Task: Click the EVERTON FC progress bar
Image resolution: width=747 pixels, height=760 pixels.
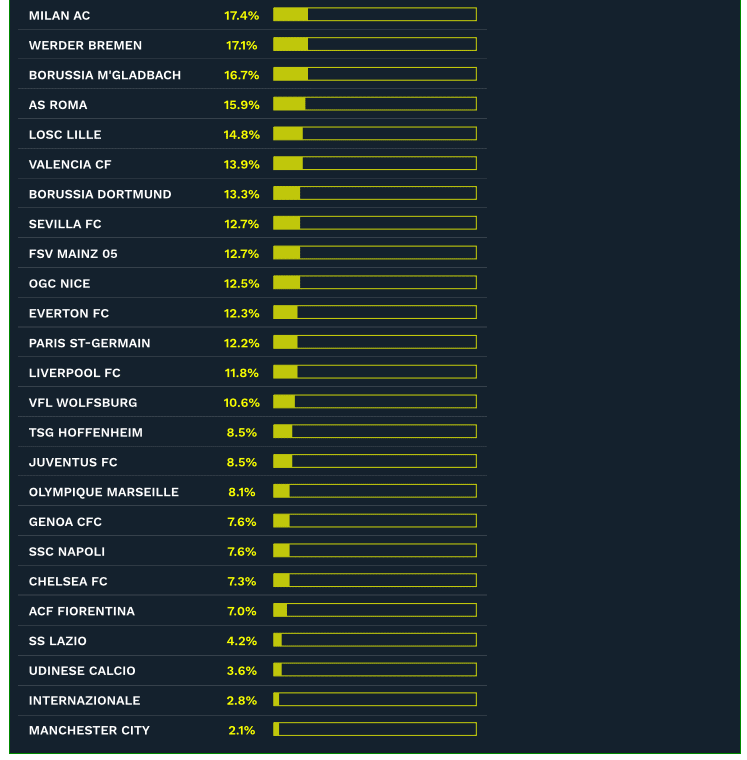Action: [374, 313]
